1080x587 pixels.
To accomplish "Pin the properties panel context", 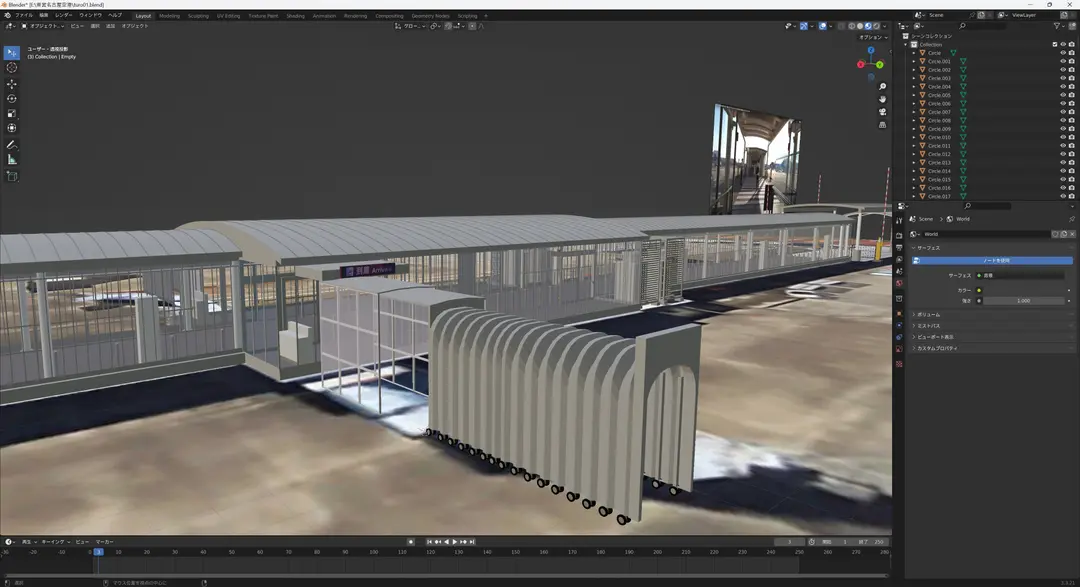I will (1071, 219).
